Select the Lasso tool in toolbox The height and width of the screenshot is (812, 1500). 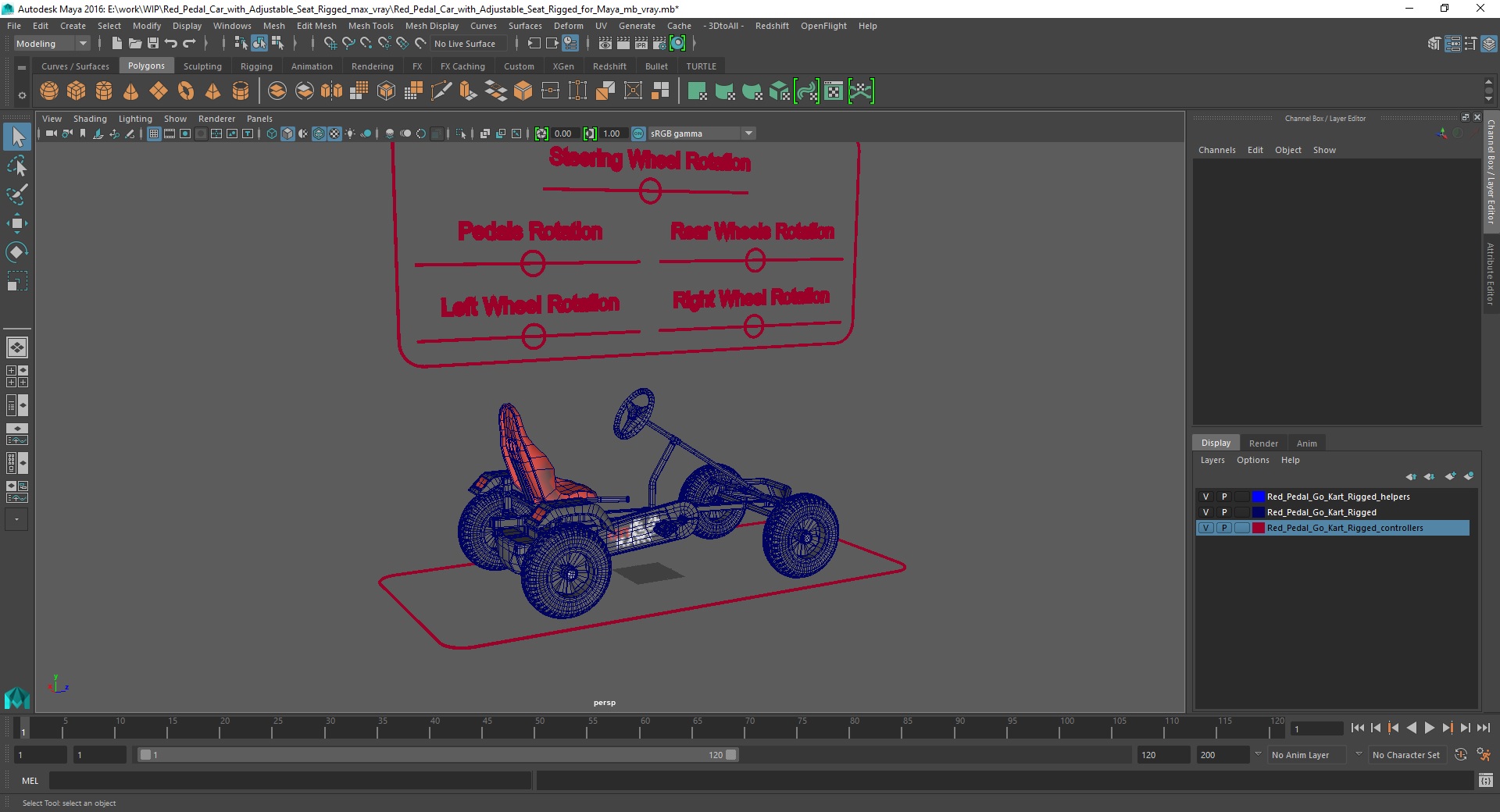16,166
